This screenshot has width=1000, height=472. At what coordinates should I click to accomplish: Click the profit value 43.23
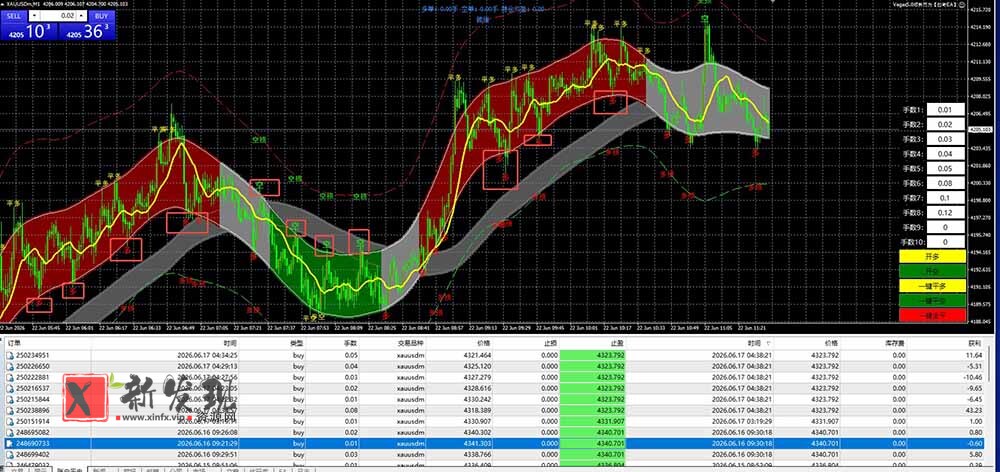point(974,410)
